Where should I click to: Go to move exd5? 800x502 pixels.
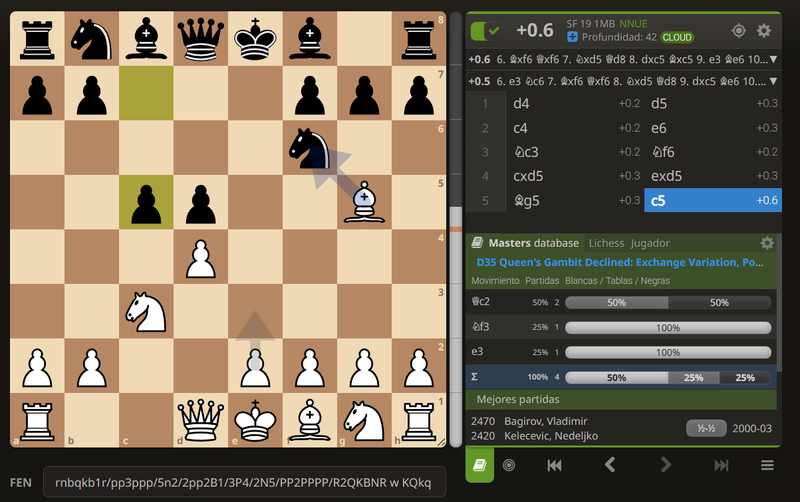713,176
